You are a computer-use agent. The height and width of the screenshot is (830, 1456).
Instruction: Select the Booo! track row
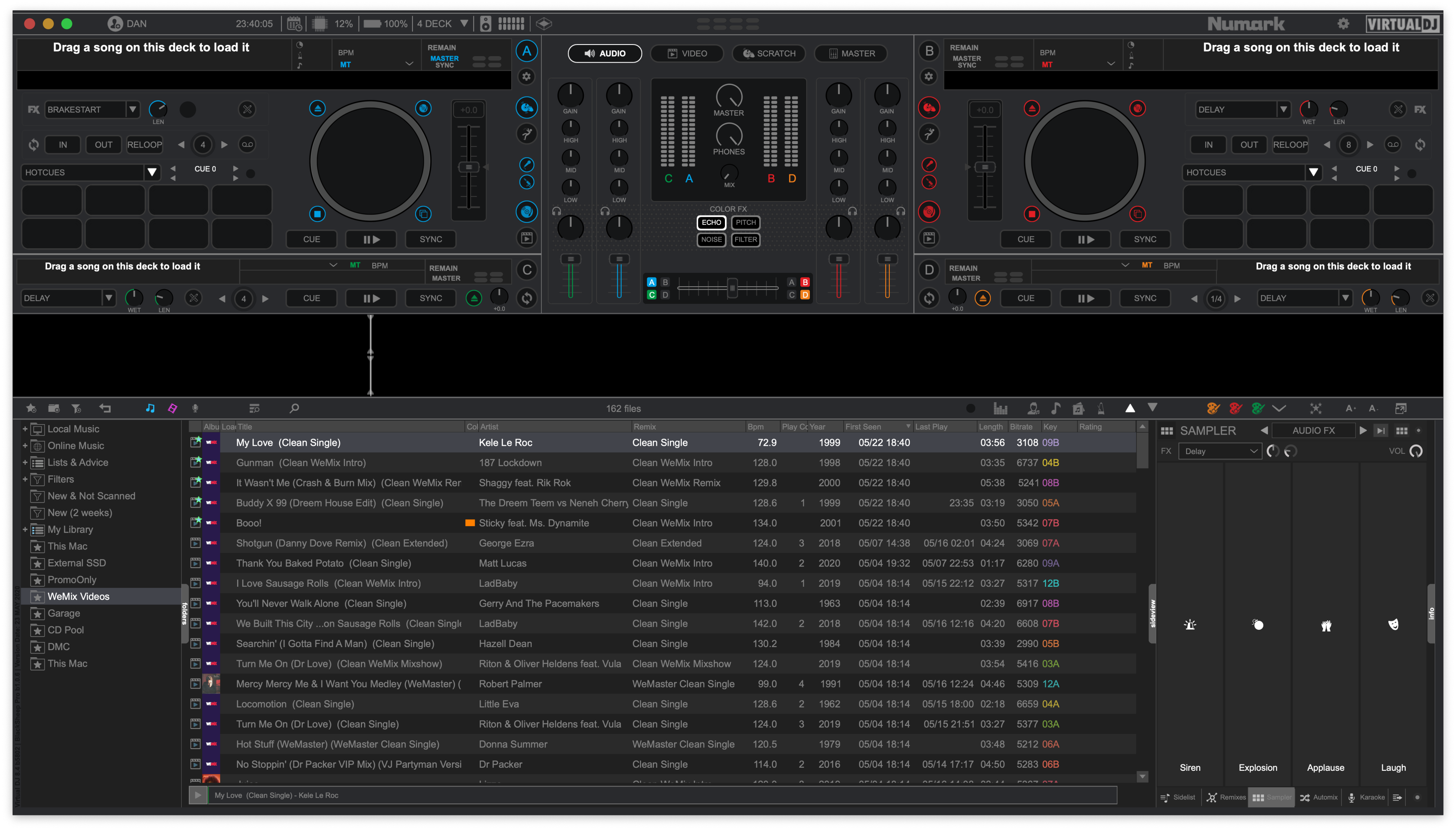(249, 523)
